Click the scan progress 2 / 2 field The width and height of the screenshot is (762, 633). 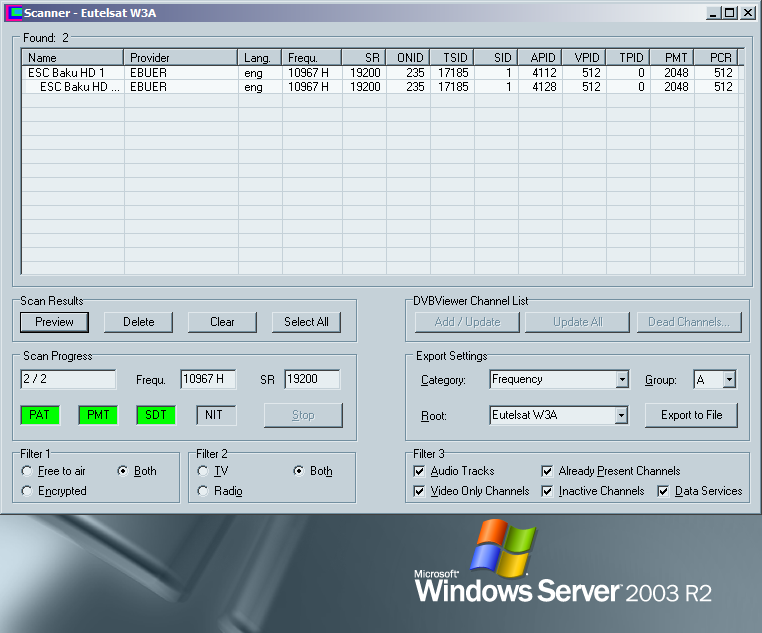click(68, 379)
